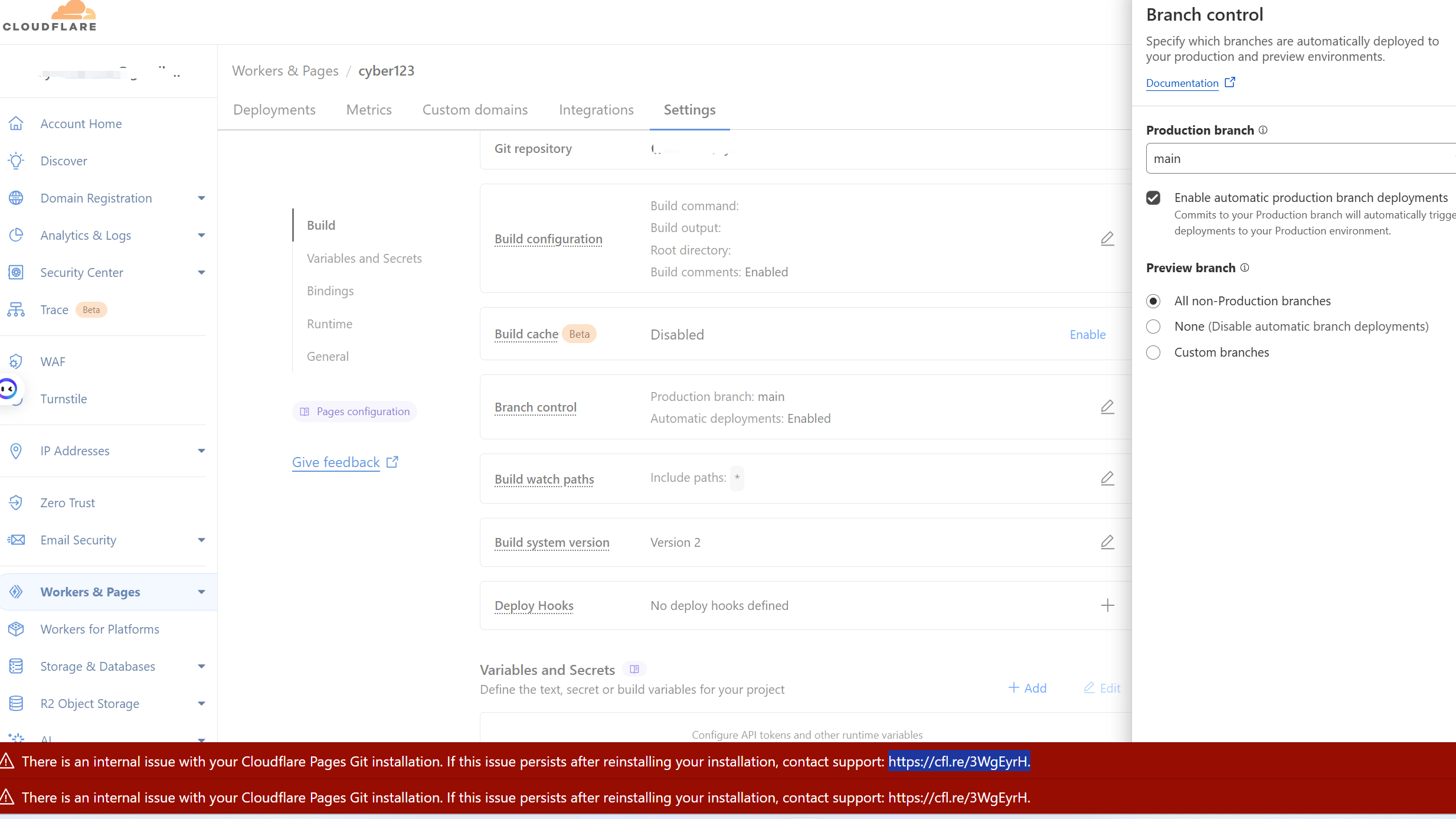This screenshot has width=1456, height=819.
Task: Click the Build configuration edit pencil icon
Action: pyautogui.click(x=1107, y=239)
